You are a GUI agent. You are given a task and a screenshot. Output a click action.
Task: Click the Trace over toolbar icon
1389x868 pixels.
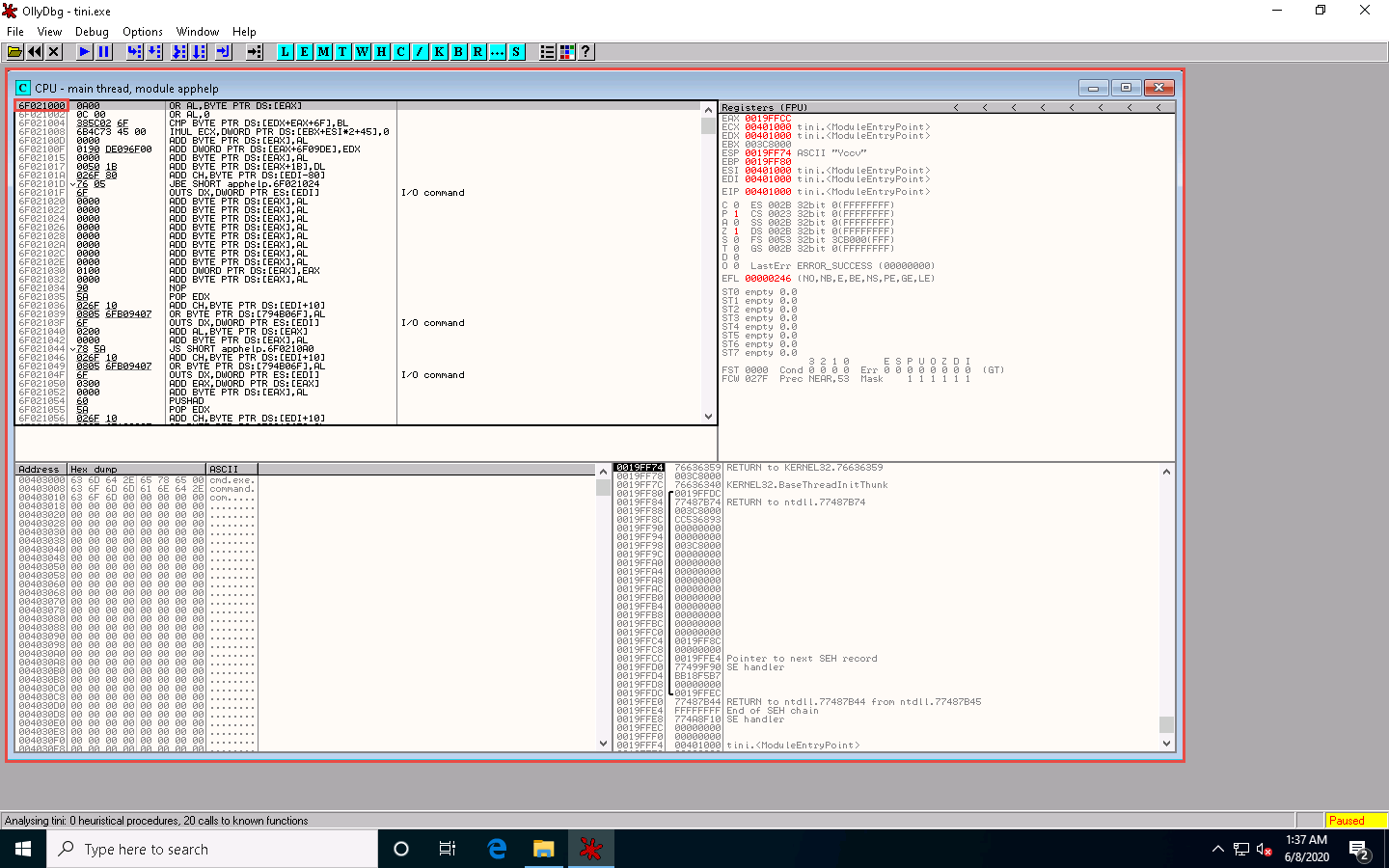point(199,52)
